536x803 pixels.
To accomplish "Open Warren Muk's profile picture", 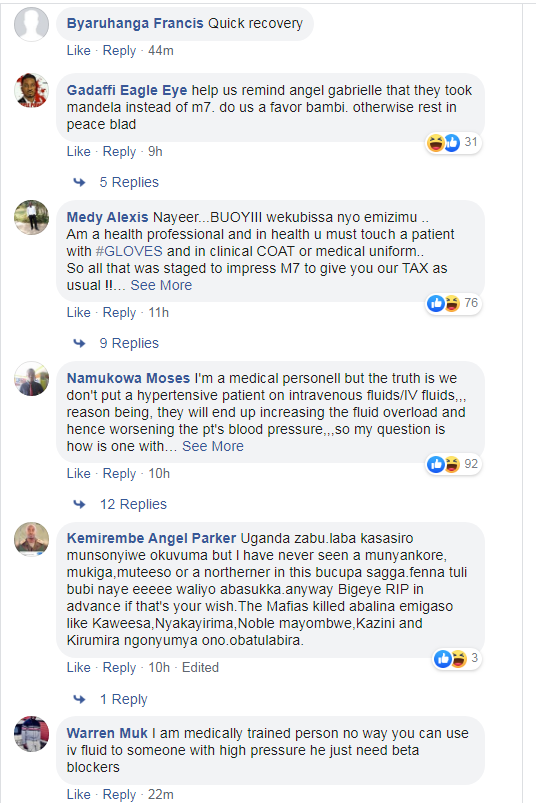I will [x=32, y=733].
